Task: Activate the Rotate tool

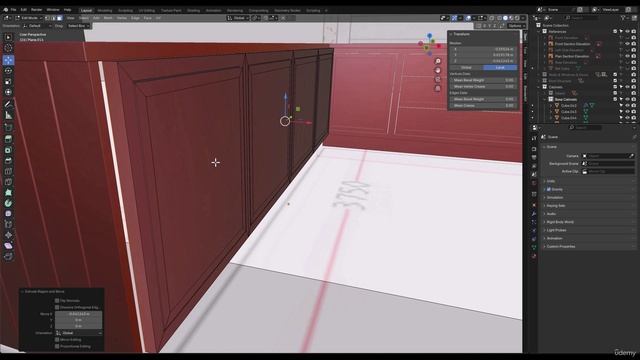Action: [8, 71]
